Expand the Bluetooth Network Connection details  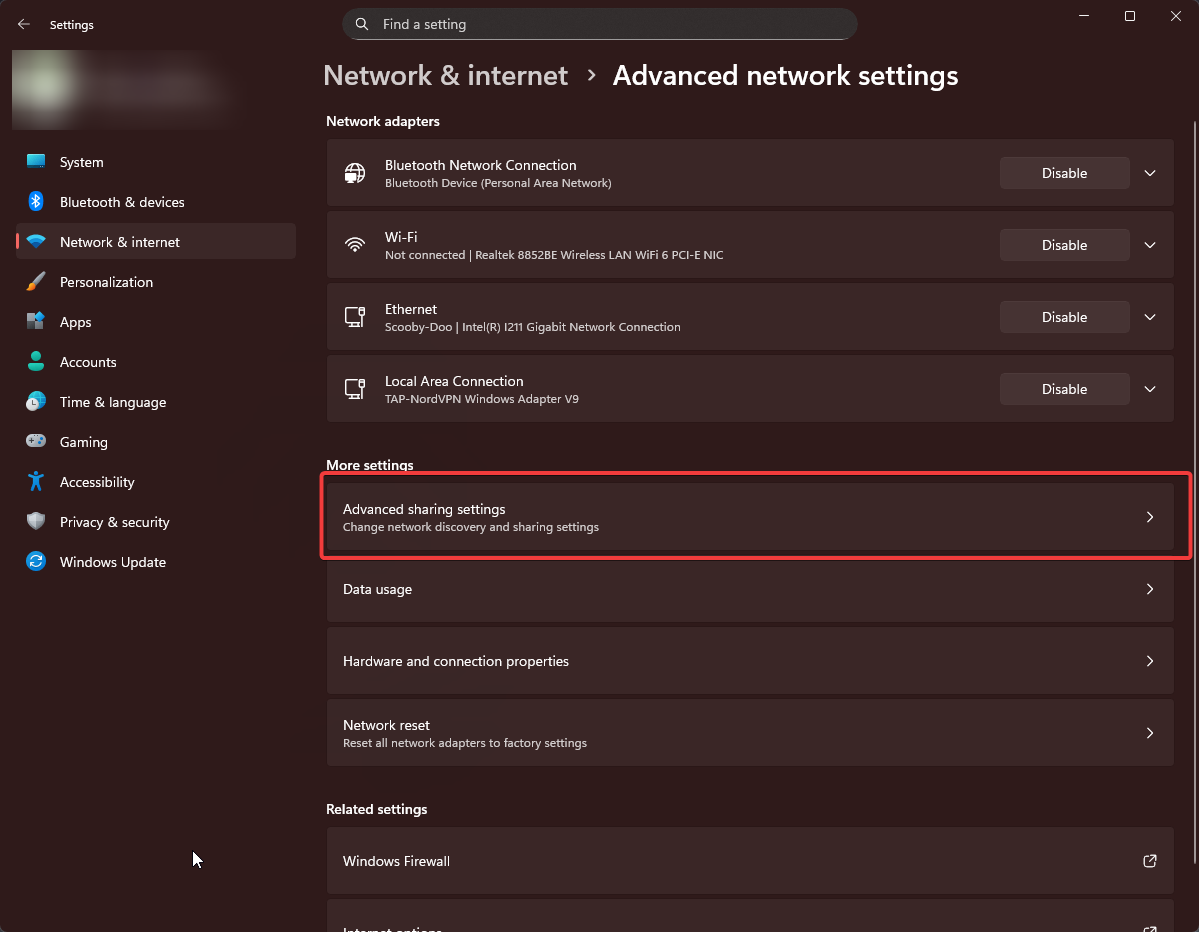click(x=1149, y=172)
